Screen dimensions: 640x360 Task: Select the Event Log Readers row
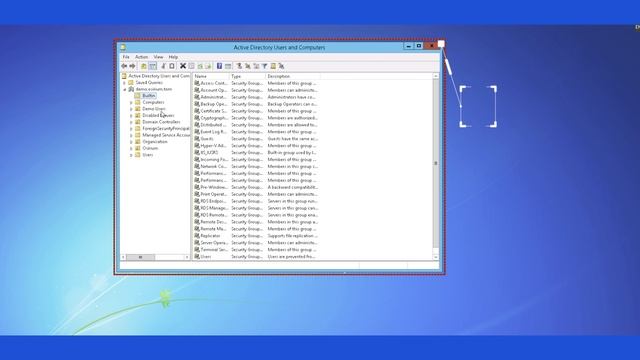[256, 131]
